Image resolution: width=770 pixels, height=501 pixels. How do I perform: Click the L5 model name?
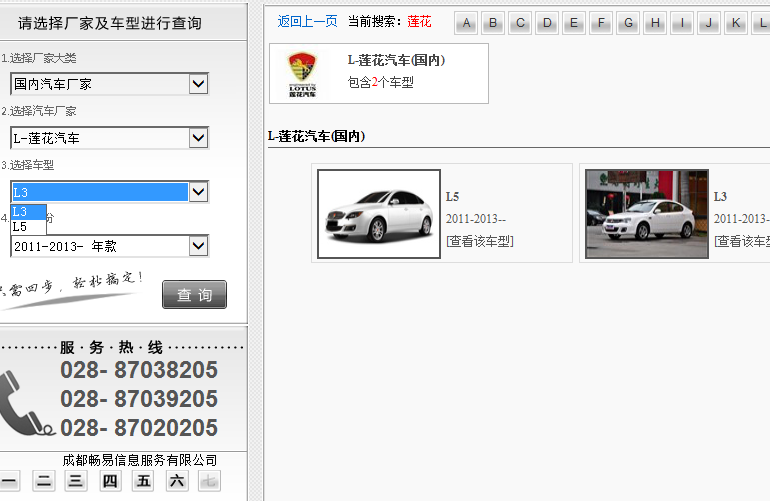(x=452, y=197)
